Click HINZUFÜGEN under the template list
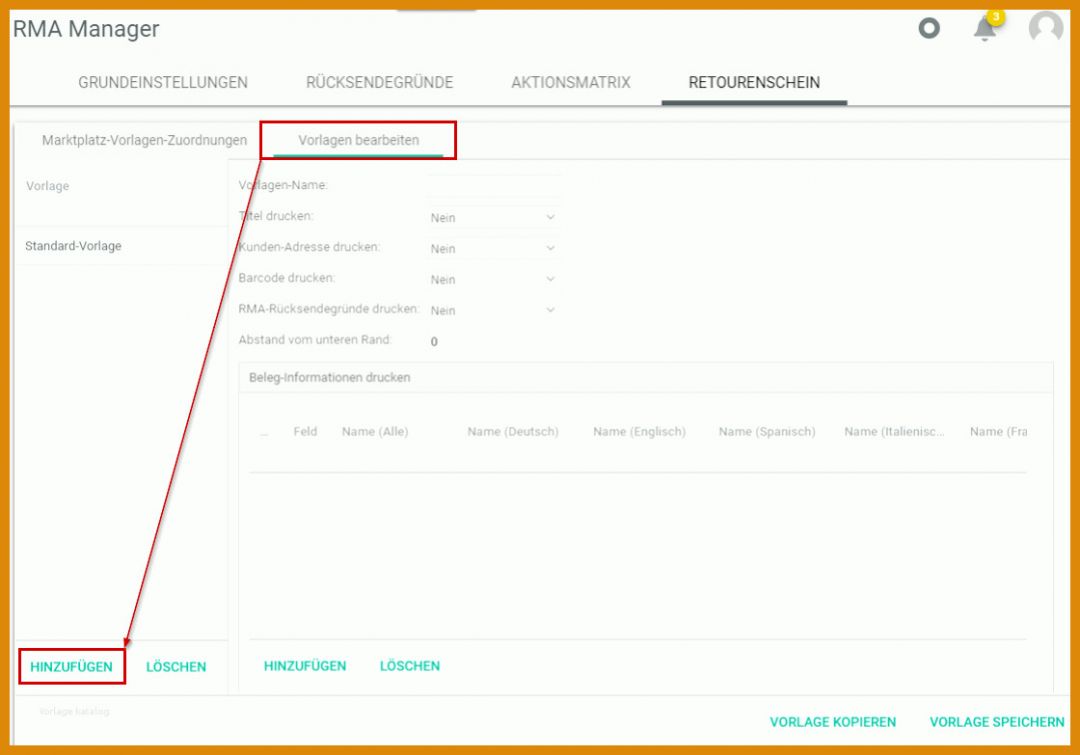The width and height of the screenshot is (1080, 755). tap(72, 667)
